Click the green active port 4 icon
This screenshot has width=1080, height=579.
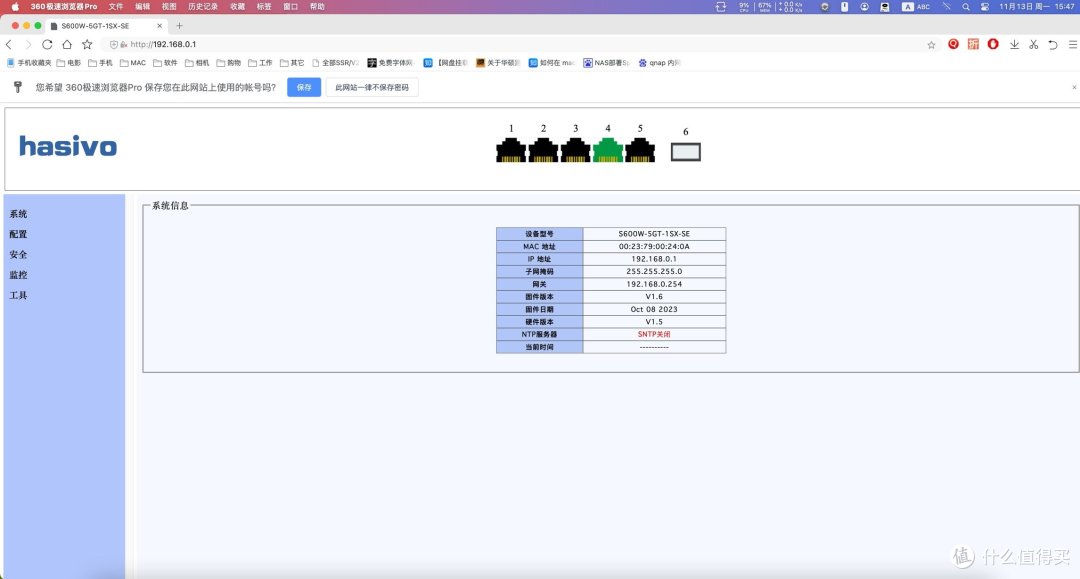click(x=608, y=150)
